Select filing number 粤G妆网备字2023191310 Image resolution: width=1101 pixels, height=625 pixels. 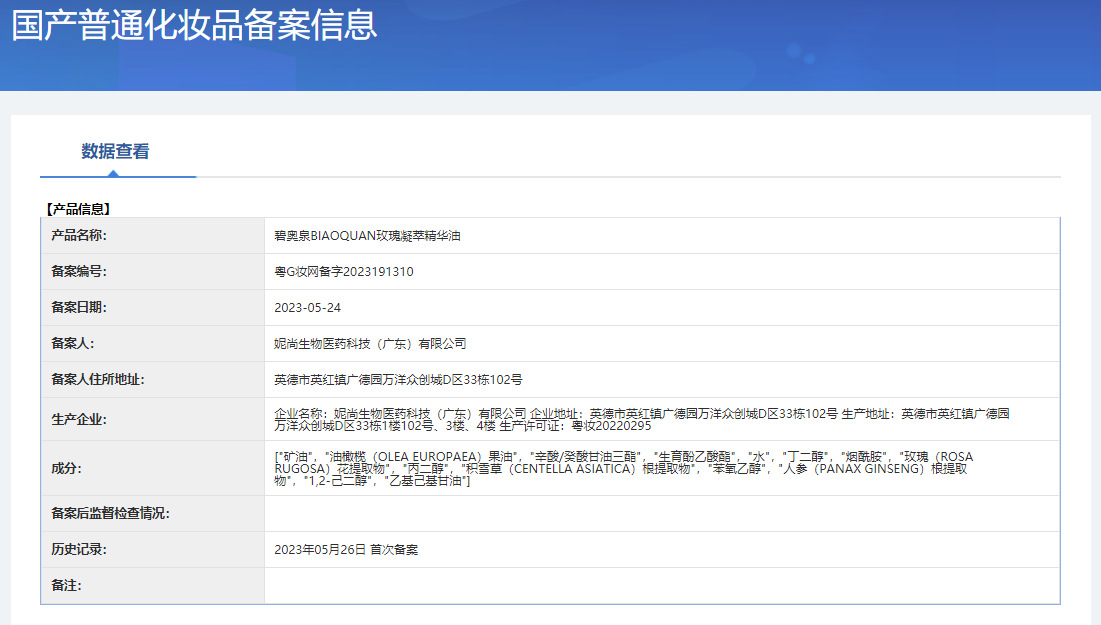[x=344, y=272]
